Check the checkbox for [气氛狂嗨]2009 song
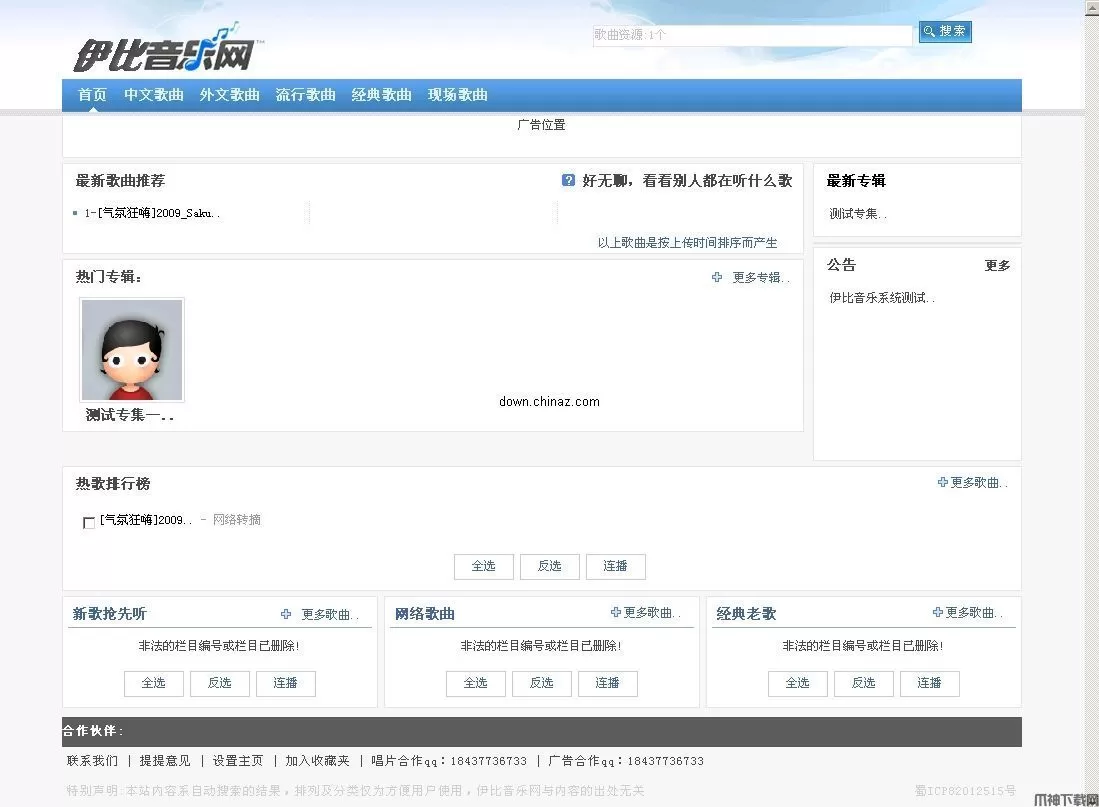Viewport: 1099px width, 807px height. tap(88, 522)
